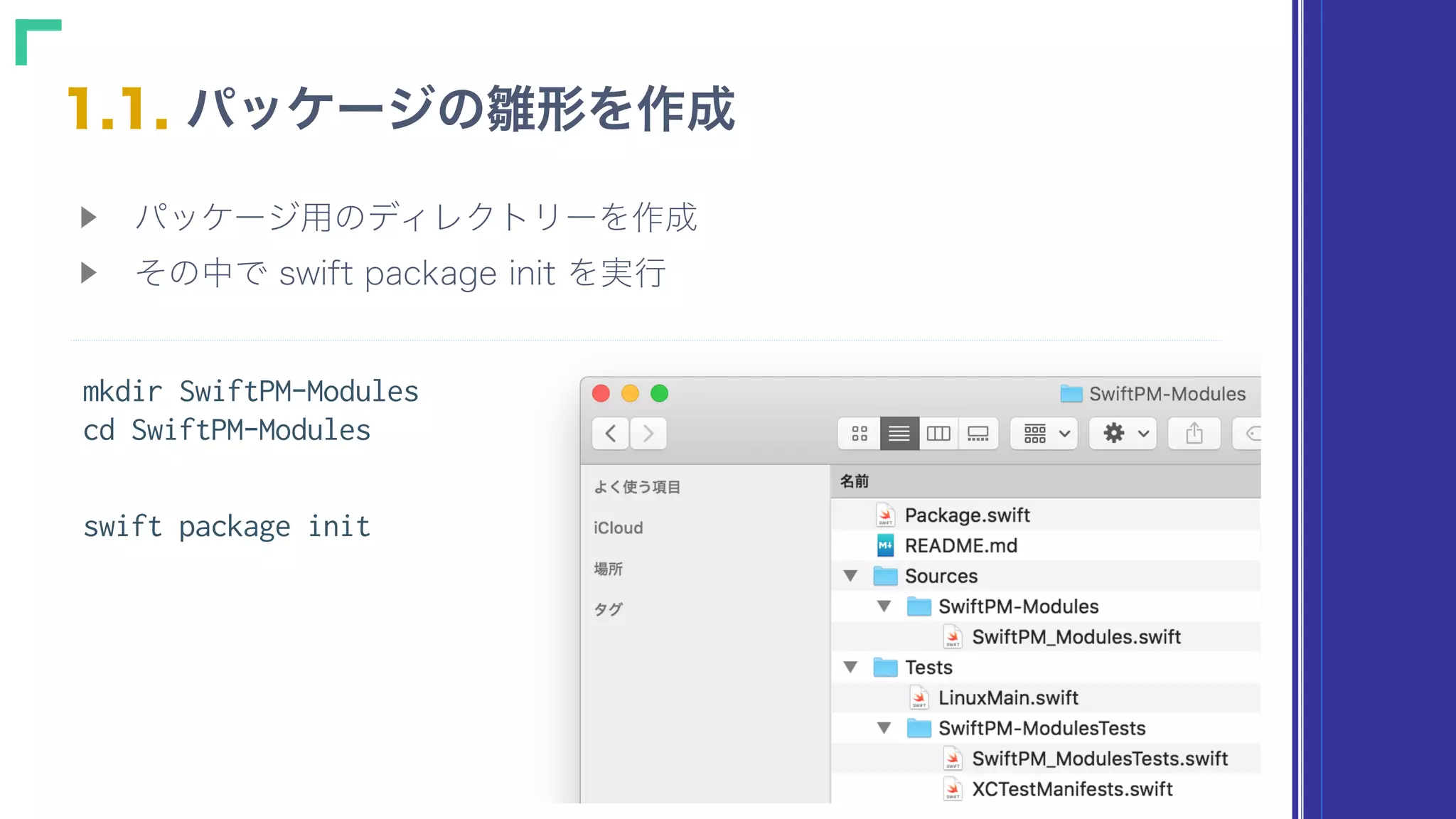
Task: Click the SwiftPM-Modules title folder icon
Action: (1071, 393)
